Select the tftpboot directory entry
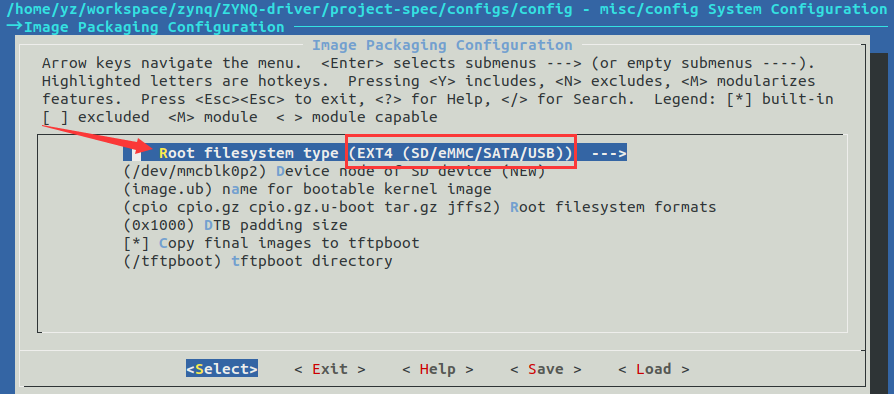The width and height of the screenshot is (894, 394). [x=258, y=262]
